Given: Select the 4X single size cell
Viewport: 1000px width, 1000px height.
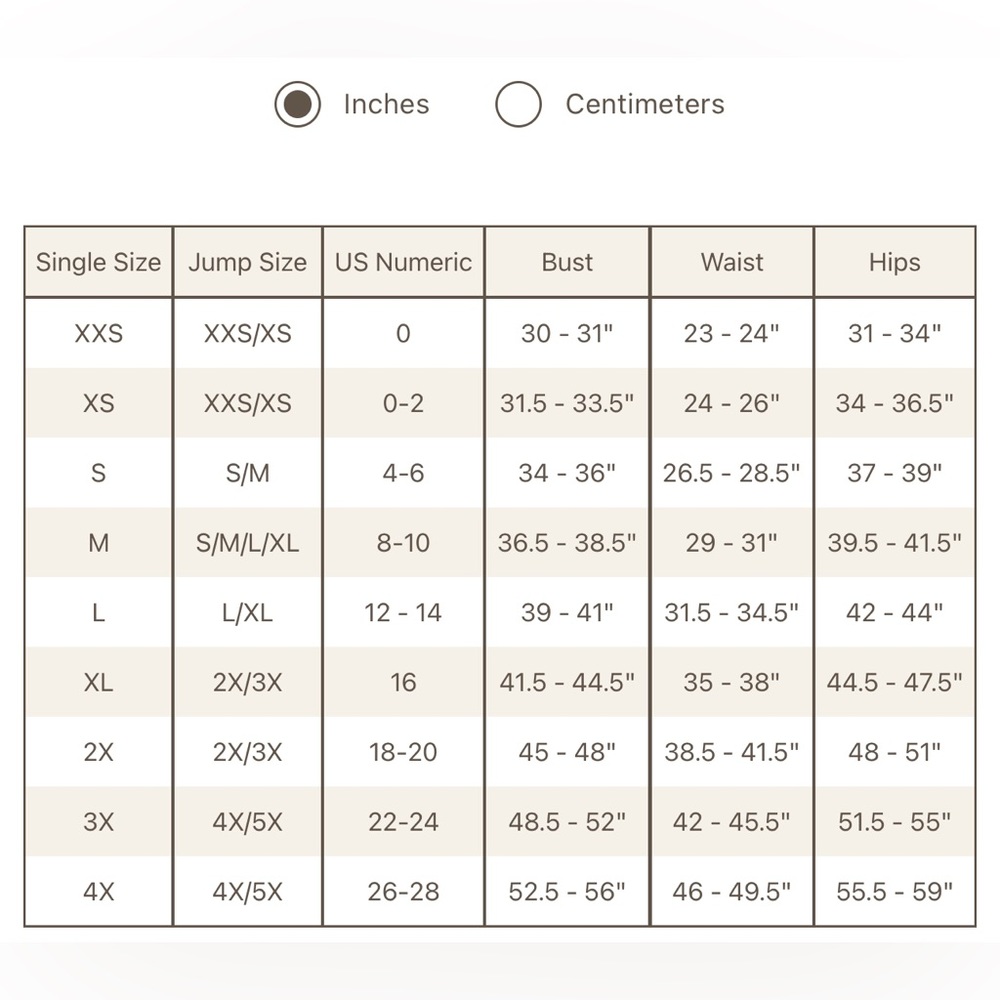Looking at the screenshot, I should tap(98, 892).
